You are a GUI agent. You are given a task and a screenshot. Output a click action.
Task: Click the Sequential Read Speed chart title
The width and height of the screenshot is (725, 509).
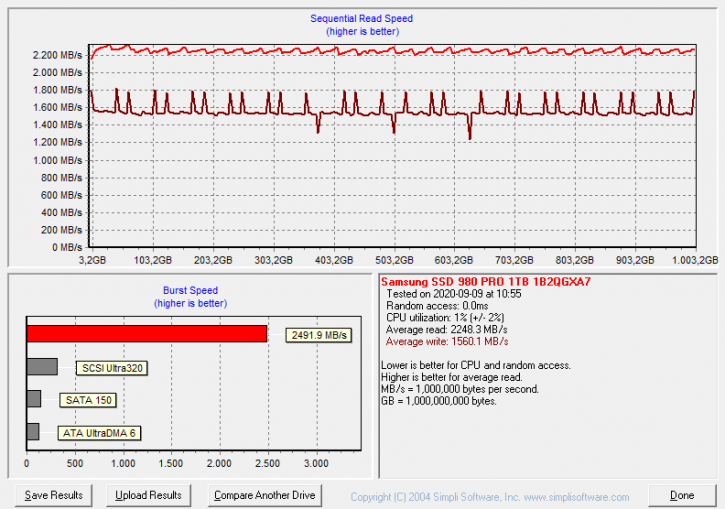(362, 18)
